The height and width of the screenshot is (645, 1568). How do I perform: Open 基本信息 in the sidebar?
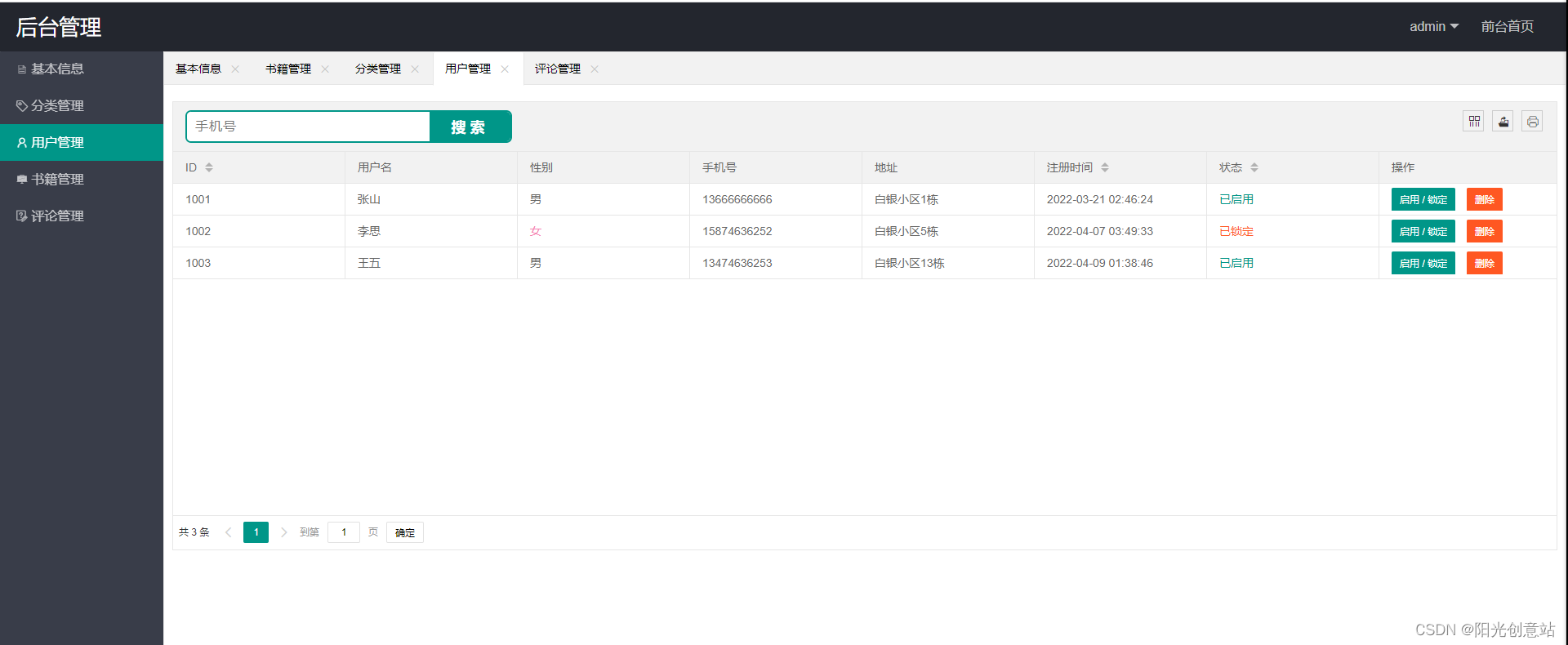(x=82, y=69)
